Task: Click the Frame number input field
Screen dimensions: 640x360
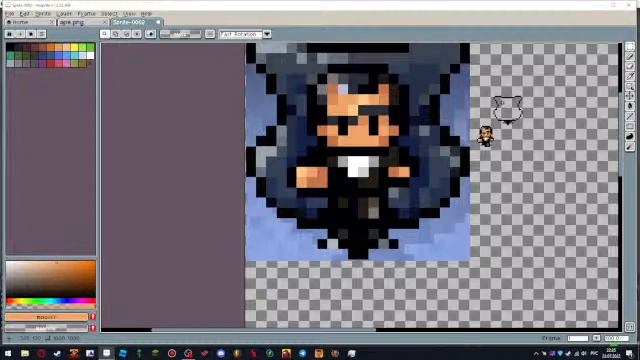Action: 578,338
